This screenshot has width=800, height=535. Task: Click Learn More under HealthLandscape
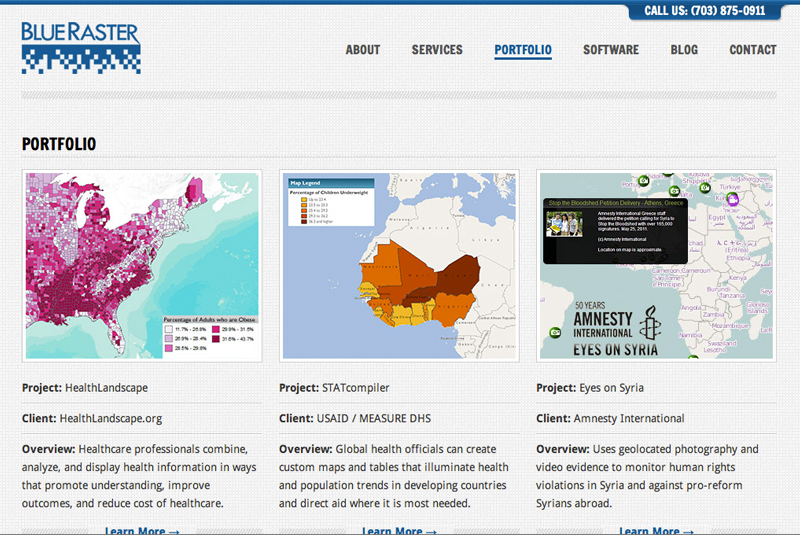pos(142,530)
